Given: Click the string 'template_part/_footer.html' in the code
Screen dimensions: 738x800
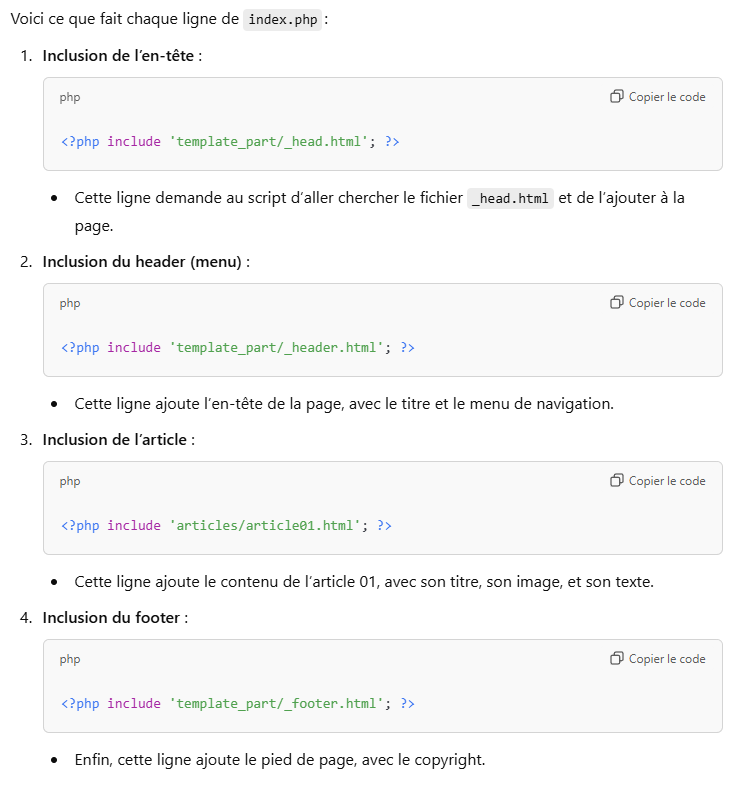Looking at the screenshot, I should click(276, 704).
